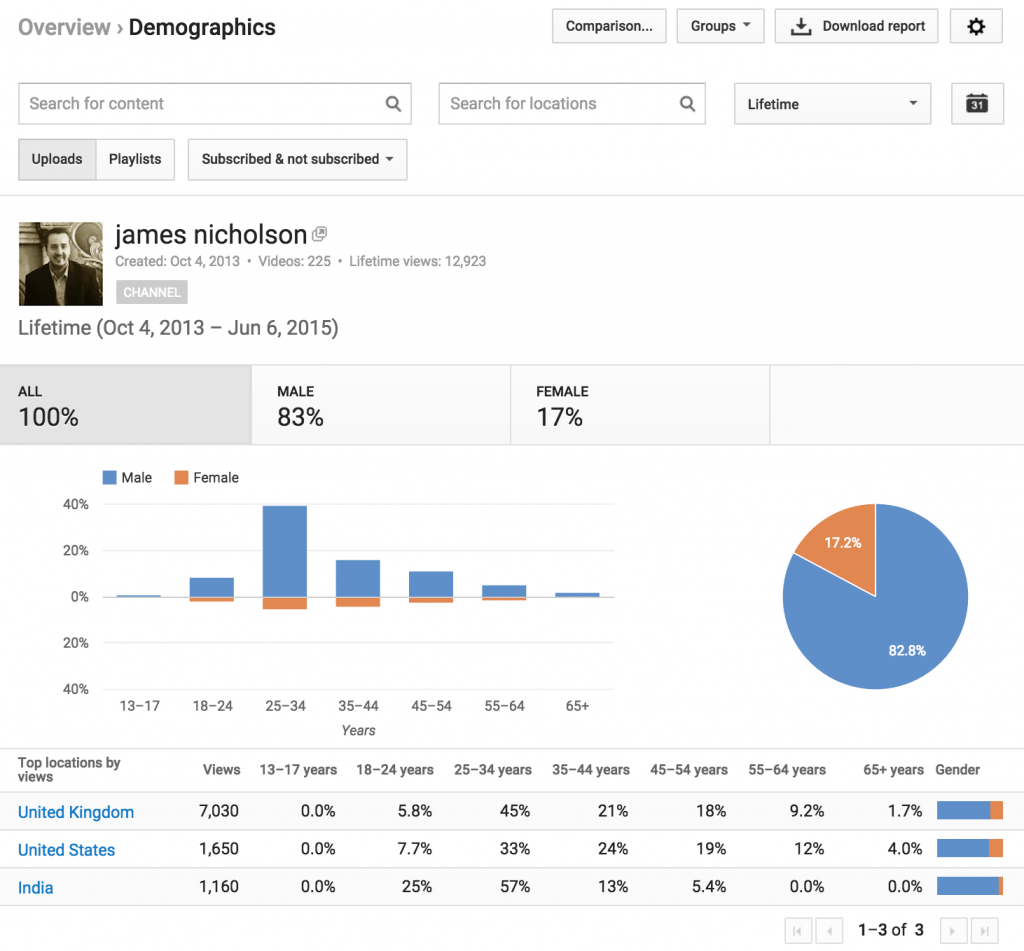Go to first page in pagination
Viewport: 1024px width, 951px height.
pos(798,930)
